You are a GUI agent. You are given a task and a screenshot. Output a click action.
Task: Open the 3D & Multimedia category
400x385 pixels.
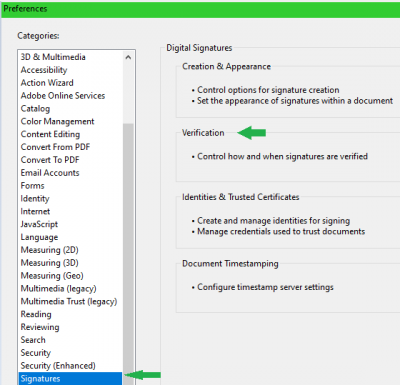(53, 57)
